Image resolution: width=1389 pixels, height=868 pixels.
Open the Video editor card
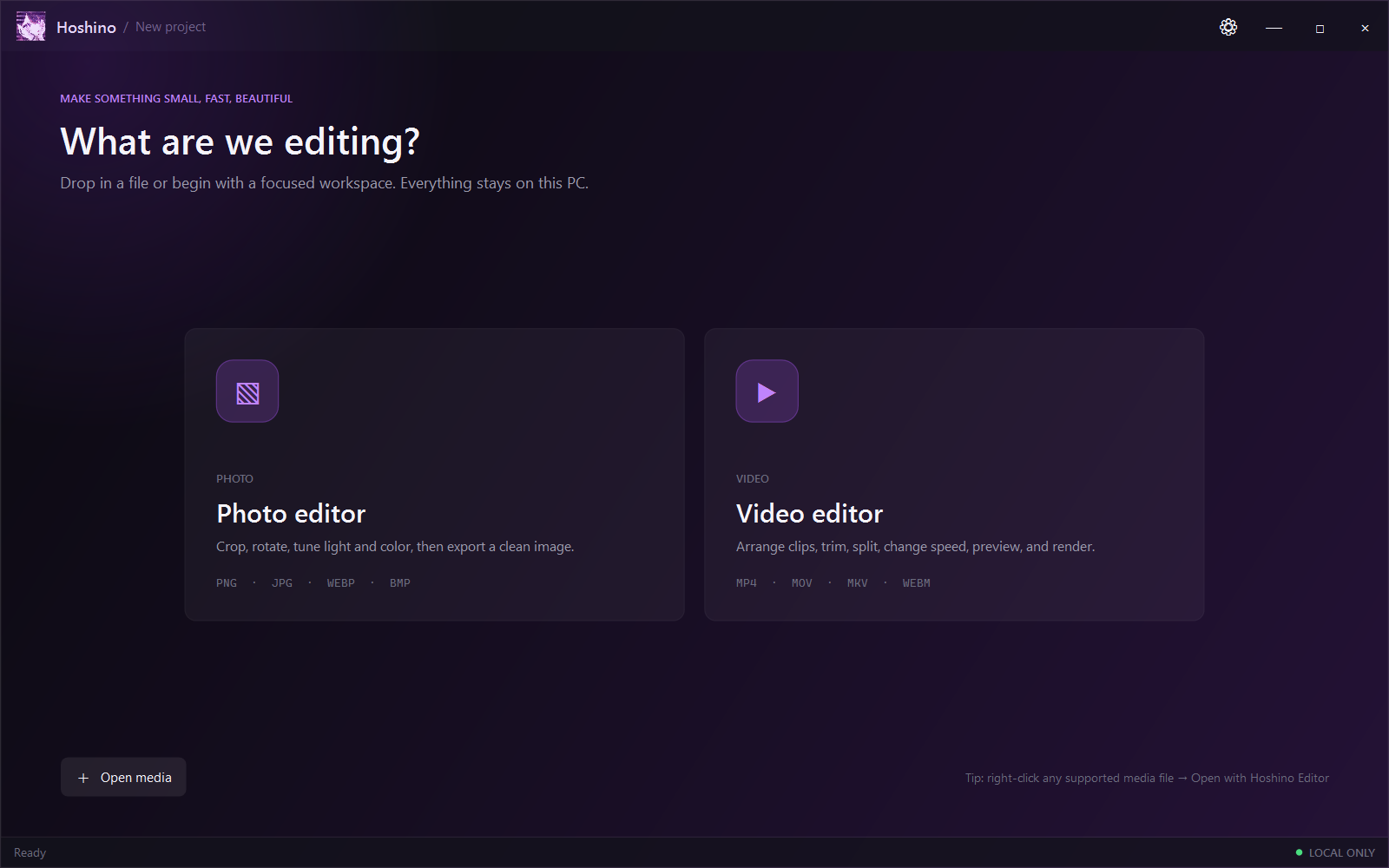(954, 475)
